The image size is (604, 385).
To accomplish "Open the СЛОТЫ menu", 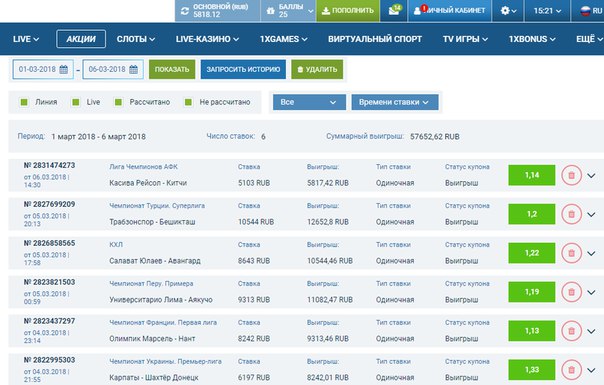I will point(136,39).
